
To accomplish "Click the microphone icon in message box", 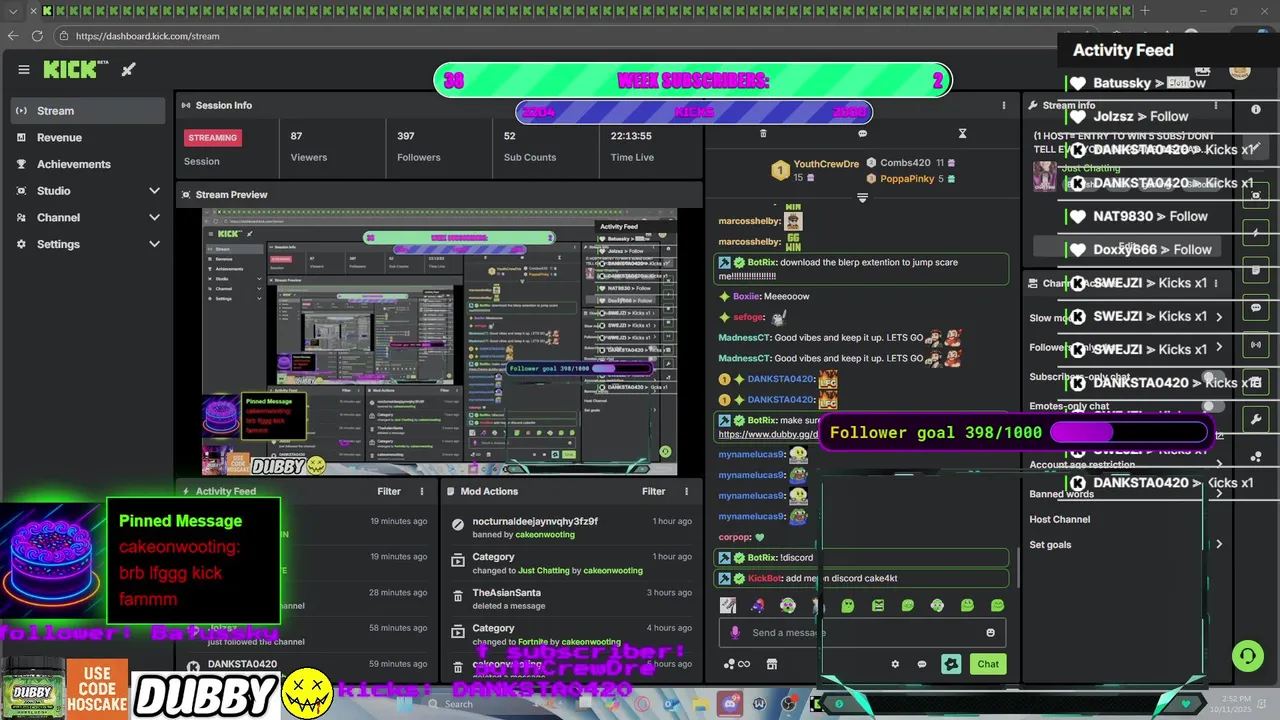I will (736, 632).
